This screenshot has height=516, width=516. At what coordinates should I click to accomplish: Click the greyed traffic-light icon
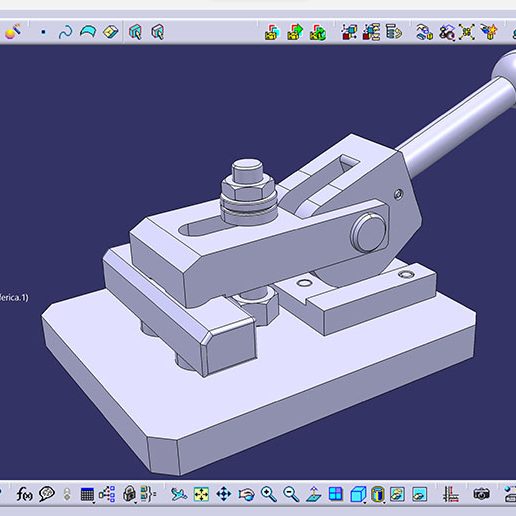click(67, 494)
